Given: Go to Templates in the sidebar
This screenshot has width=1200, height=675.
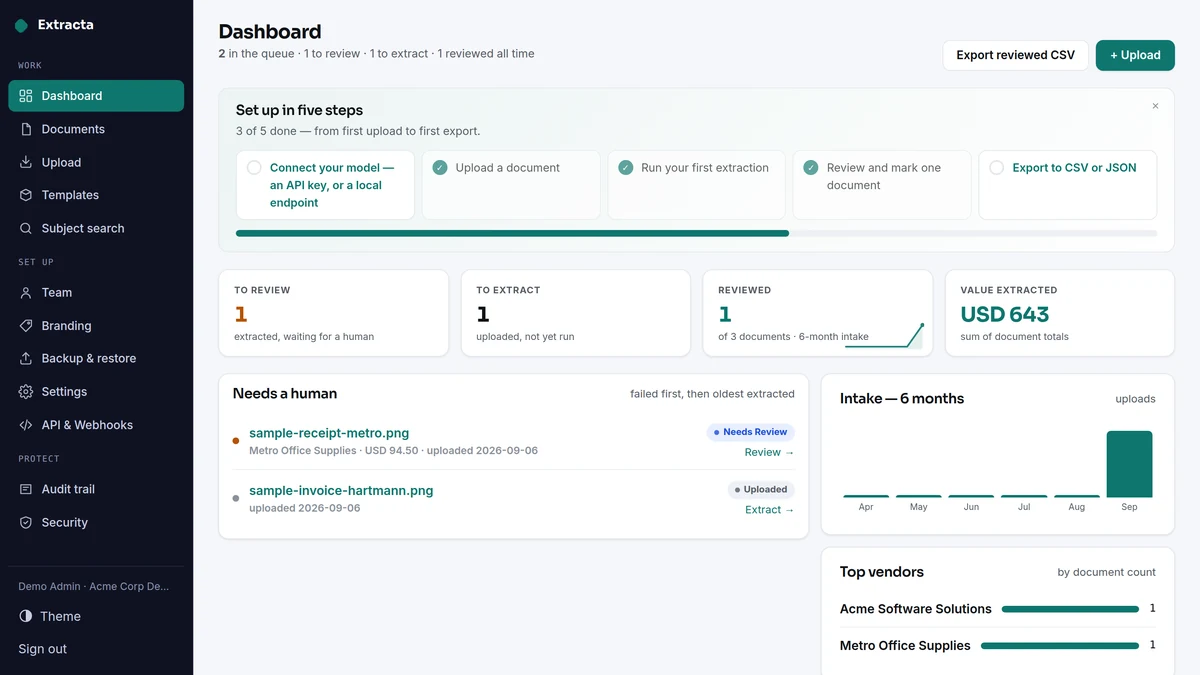Looking at the screenshot, I should [96, 195].
